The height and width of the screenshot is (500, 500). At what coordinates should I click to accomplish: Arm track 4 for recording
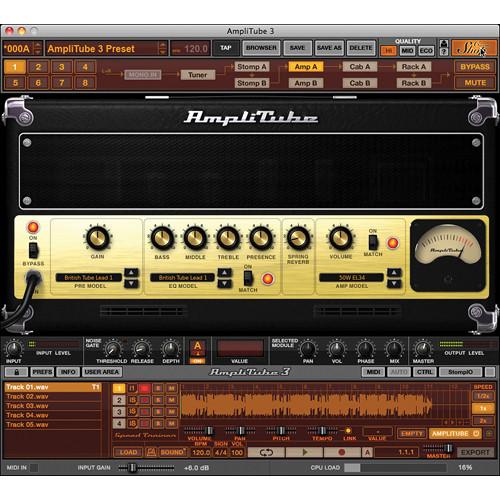tap(145, 423)
